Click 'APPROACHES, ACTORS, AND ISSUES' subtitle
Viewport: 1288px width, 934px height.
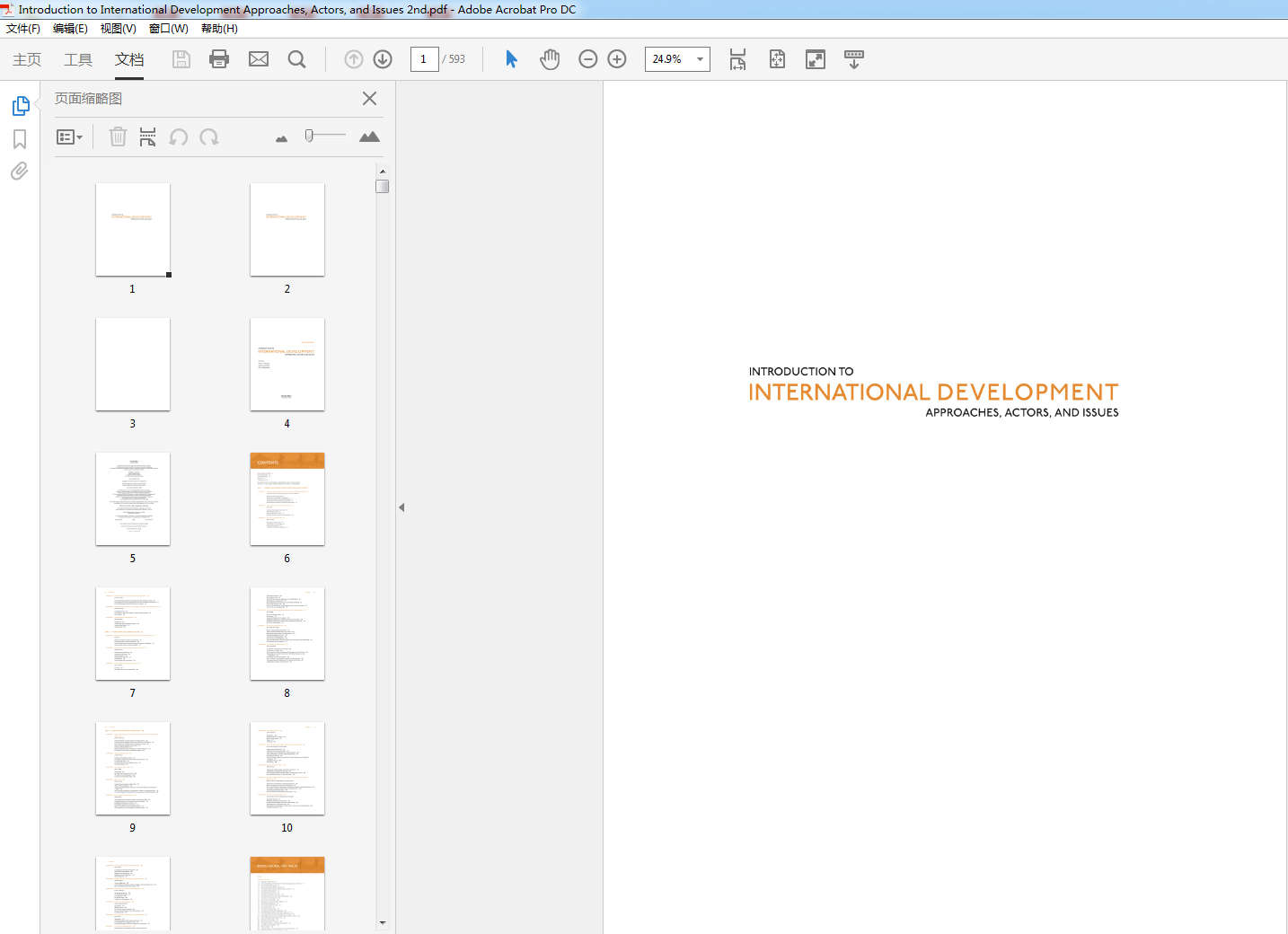point(1022,412)
